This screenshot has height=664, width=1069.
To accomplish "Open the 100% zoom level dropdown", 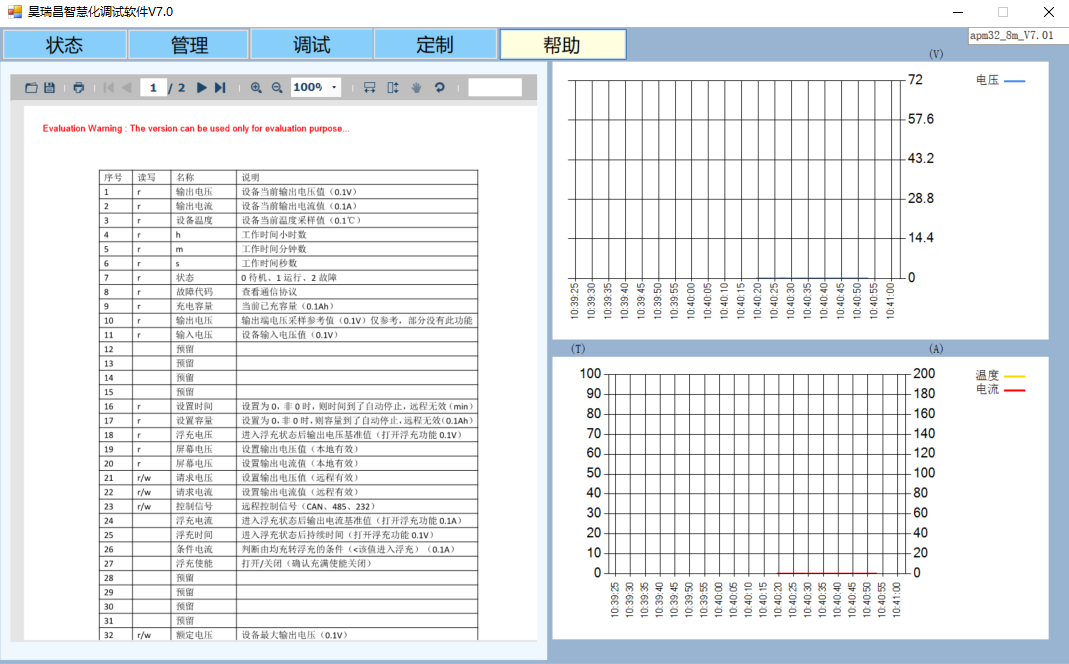I will pyautogui.click(x=334, y=88).
